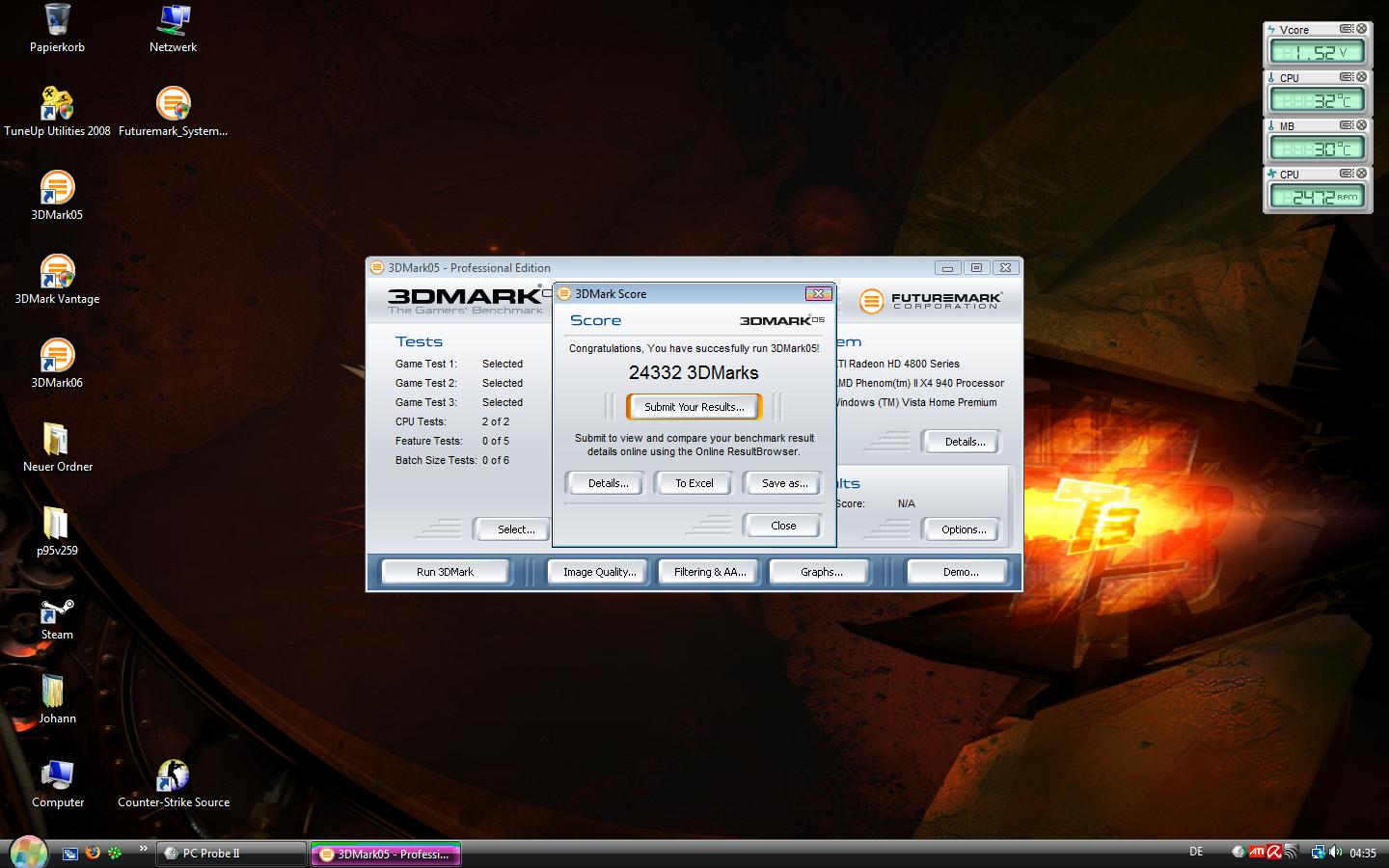Launch Firefox from Quick Launch
This screenshot has width=1389, height=868.
click(93, 853)
